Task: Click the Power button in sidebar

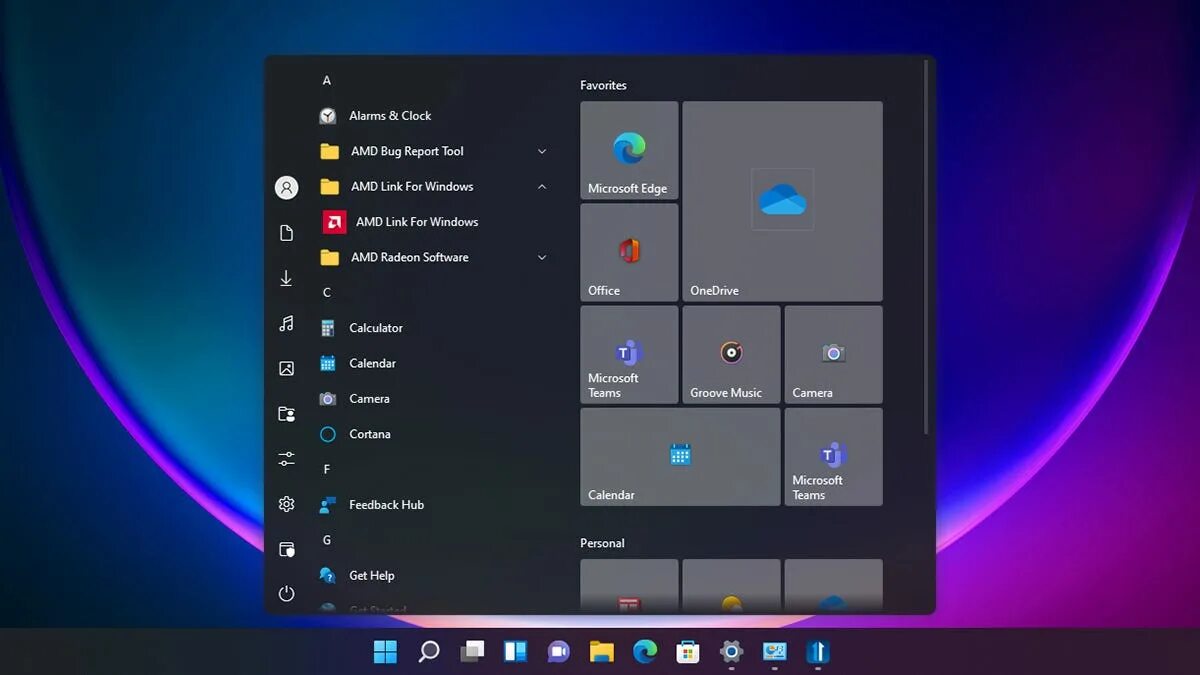Action: tap(286, 594)
